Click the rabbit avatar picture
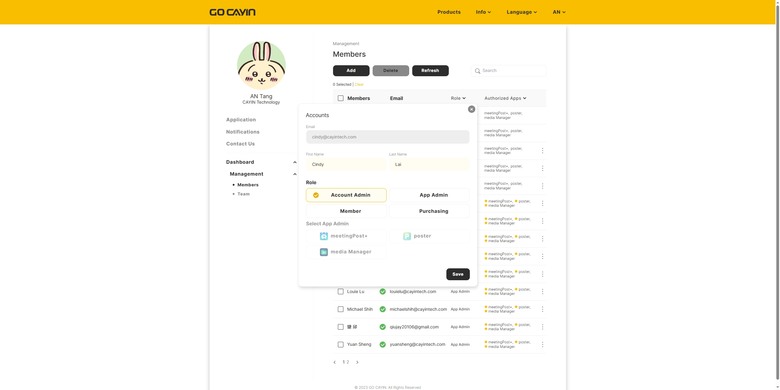Viewport: 780px width, 390px height. click(x=261, y=65)
